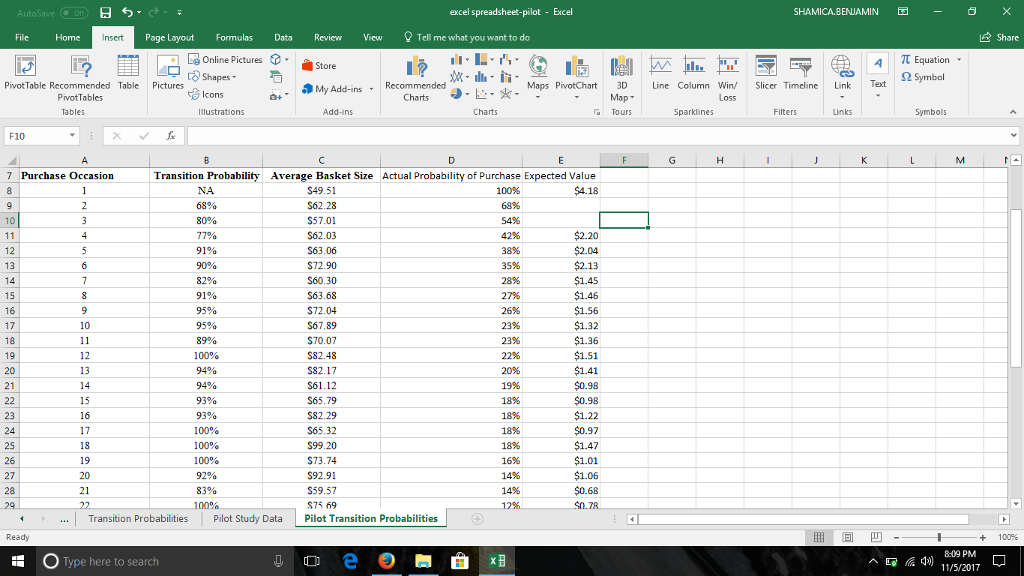1024x576 pixels.
Task: Insert a Timeline filter
Action: [x=801, y=79]
